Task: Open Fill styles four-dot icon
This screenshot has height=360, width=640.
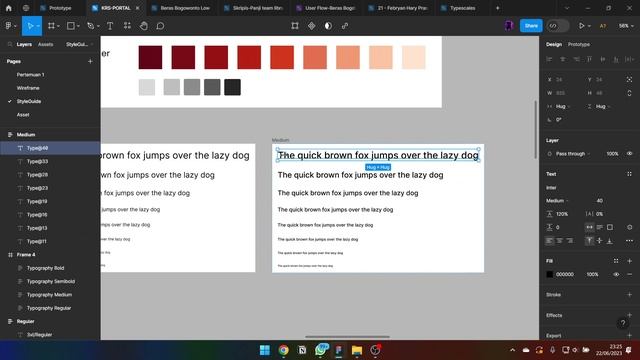Action: (616, 261)
